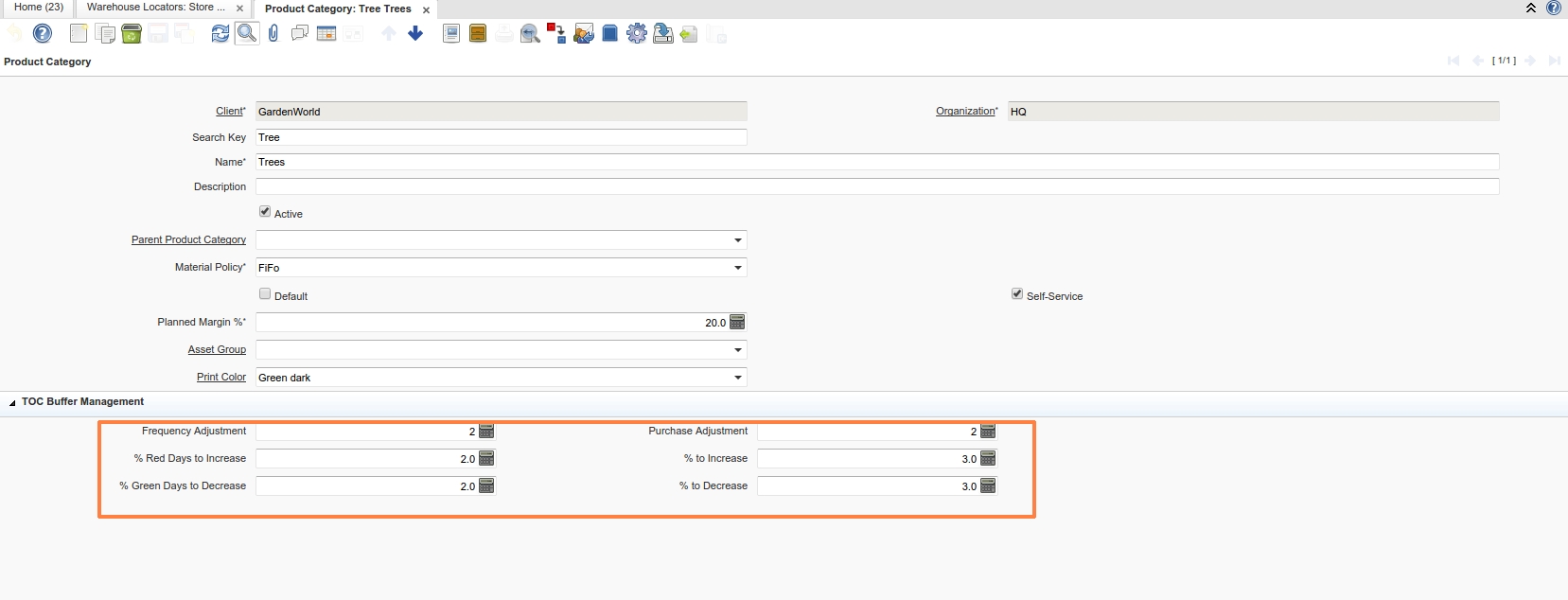This screenshot has height=600, width=1568.
Task: Click the Asset Group label link
Action: 217,350
